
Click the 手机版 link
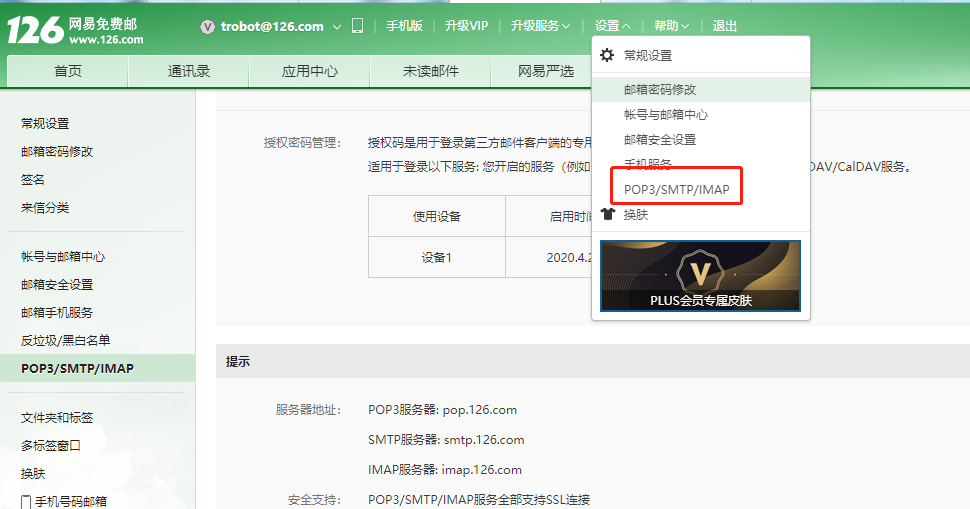pos(405,26)
